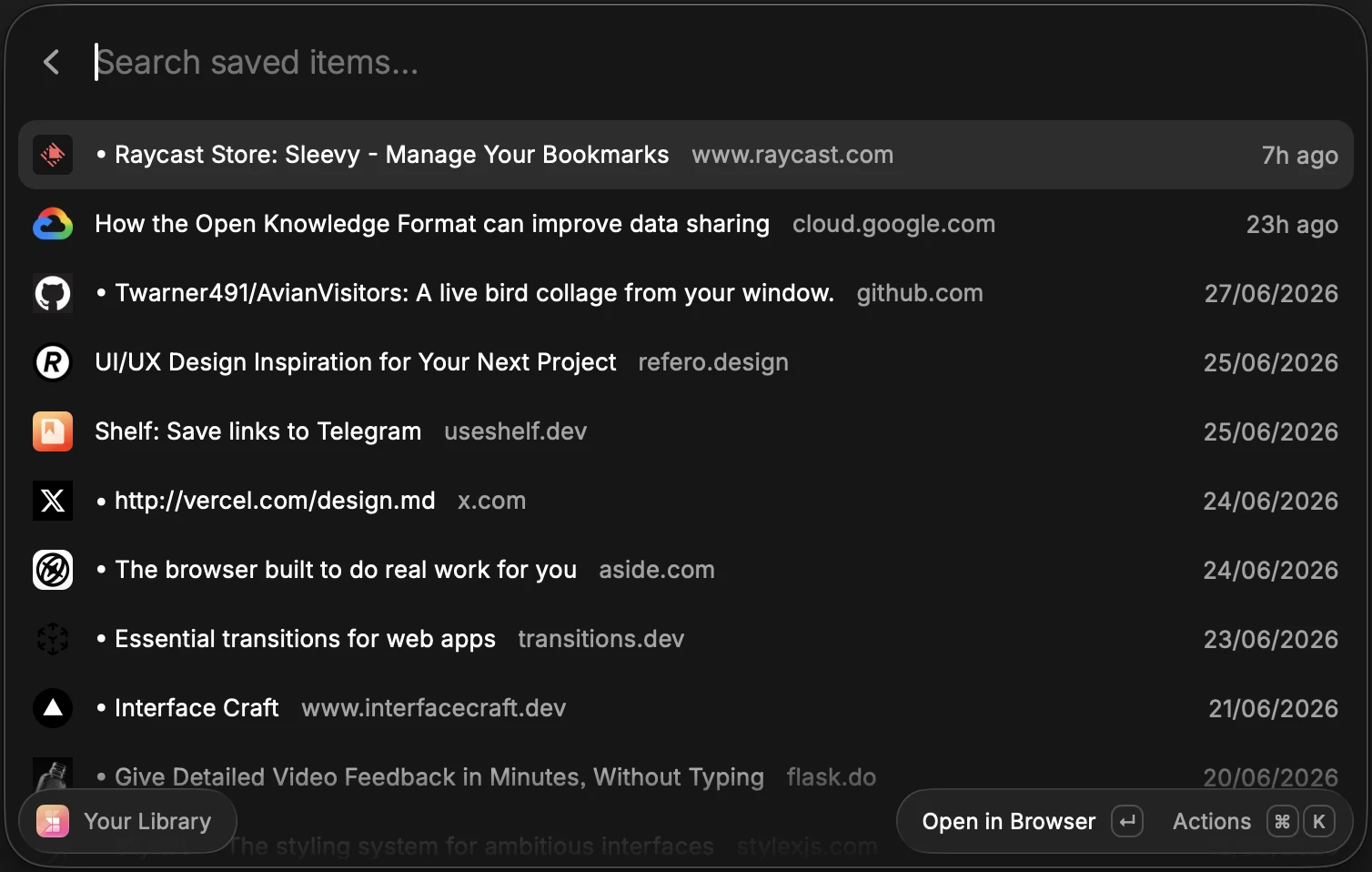Click the Command key shortcut icon
This screenshot has width=1372, height=872.
point(1283,821)
